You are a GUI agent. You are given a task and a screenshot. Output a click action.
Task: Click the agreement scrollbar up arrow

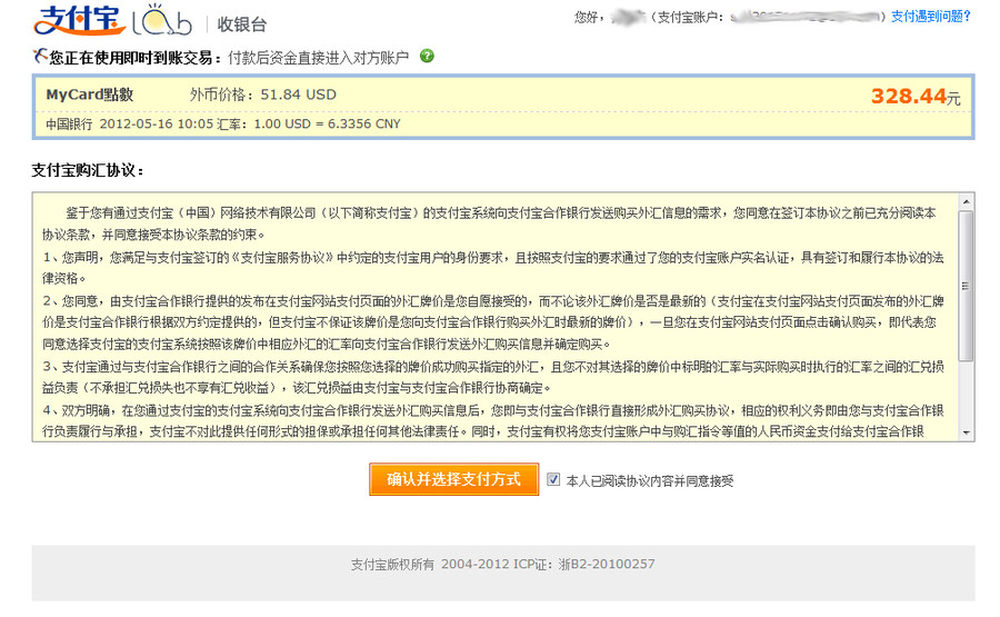(x=966, y=202)
